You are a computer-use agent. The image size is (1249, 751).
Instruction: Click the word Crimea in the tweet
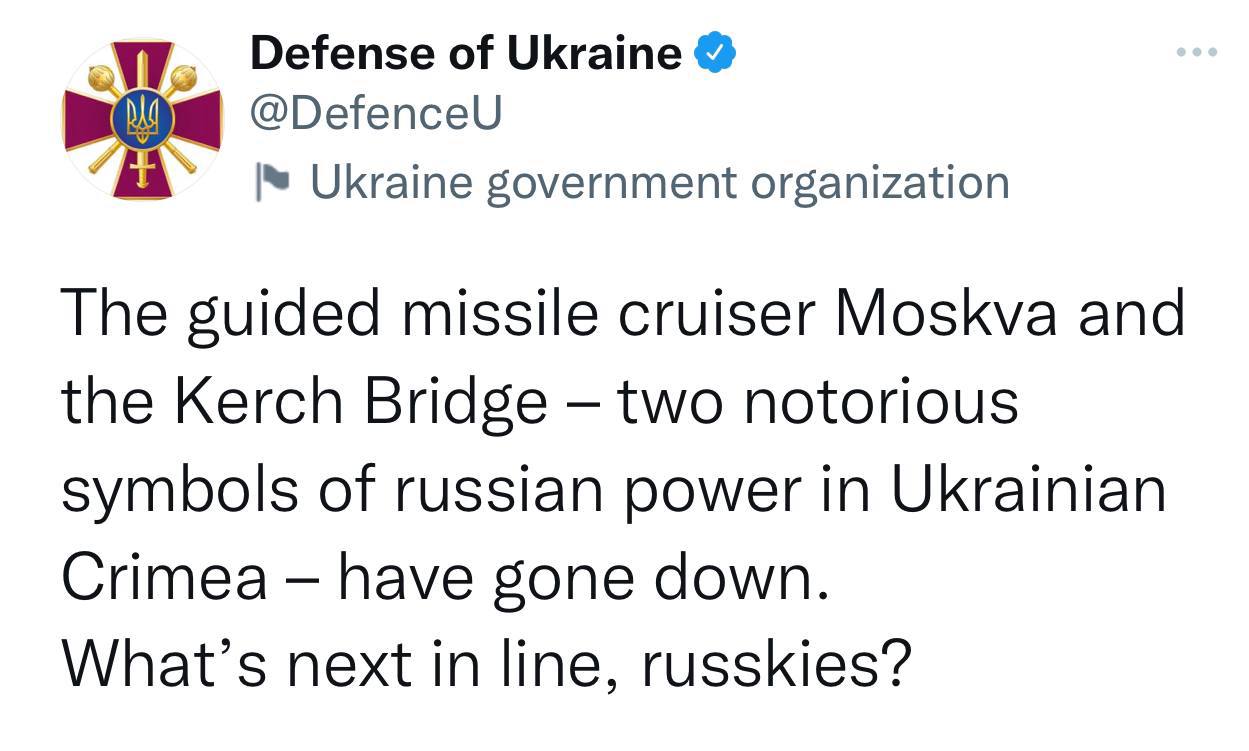coord(165,578)
